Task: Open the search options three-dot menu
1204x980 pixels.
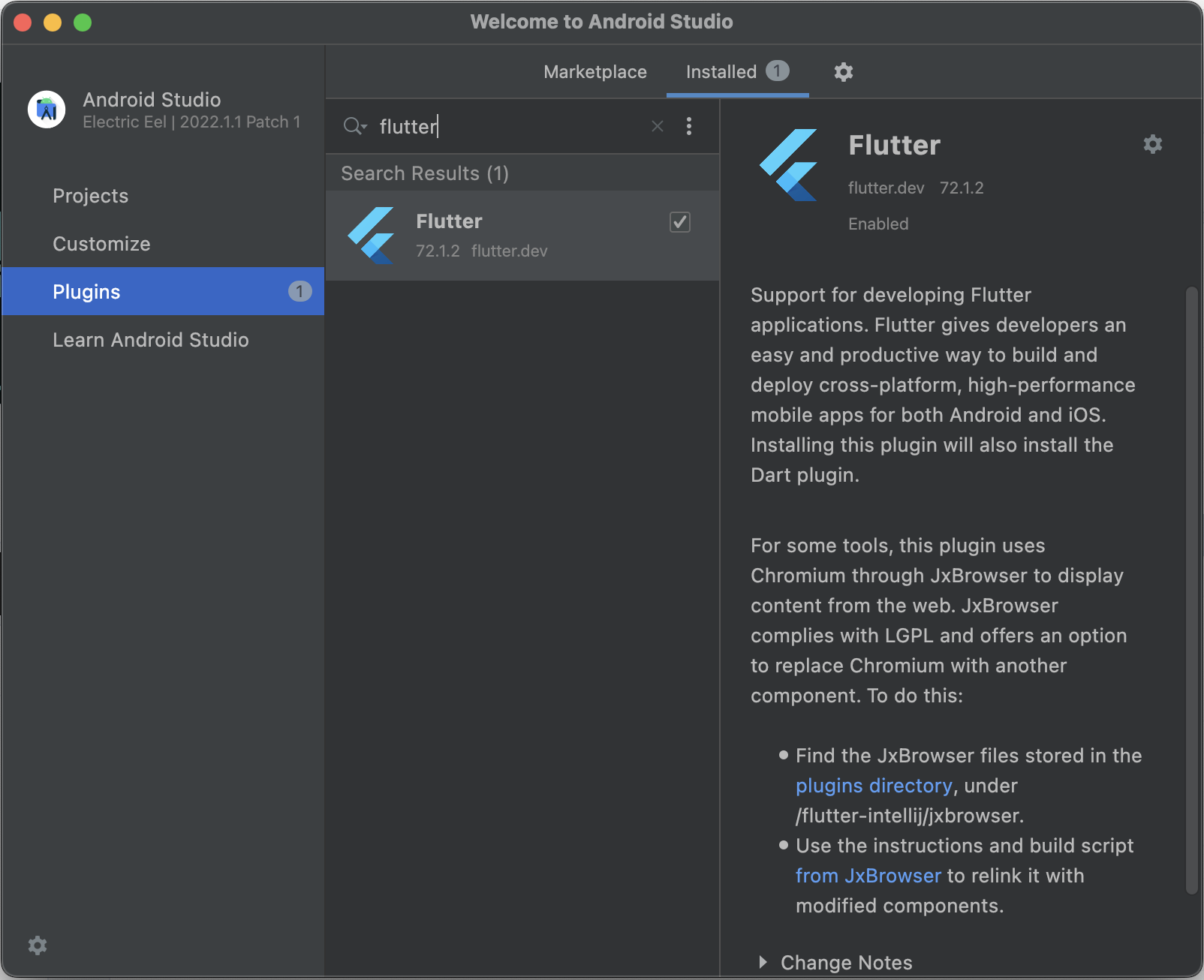Action: (x=689, y=126)
